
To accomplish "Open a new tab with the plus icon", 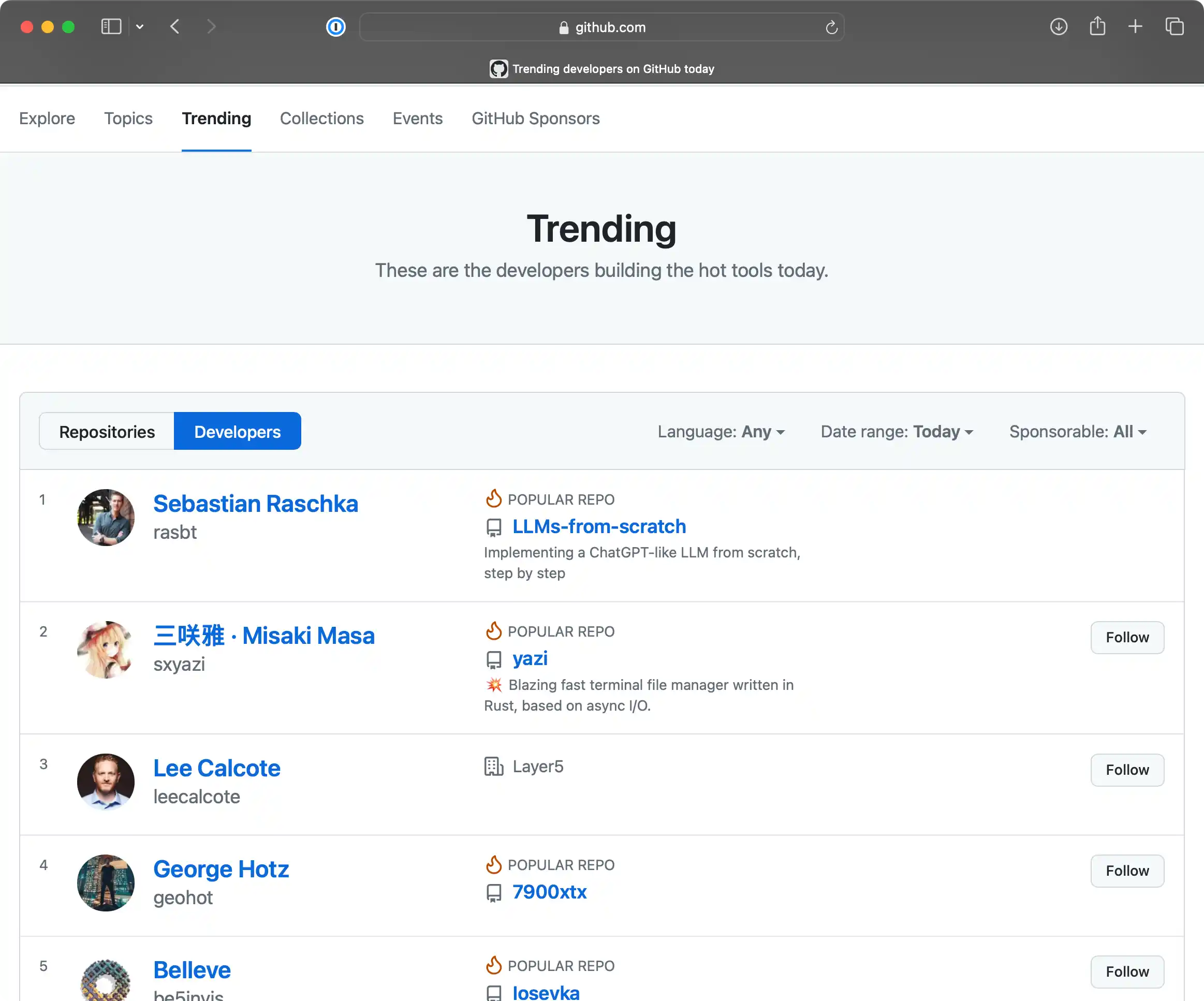I will 1135,26.
